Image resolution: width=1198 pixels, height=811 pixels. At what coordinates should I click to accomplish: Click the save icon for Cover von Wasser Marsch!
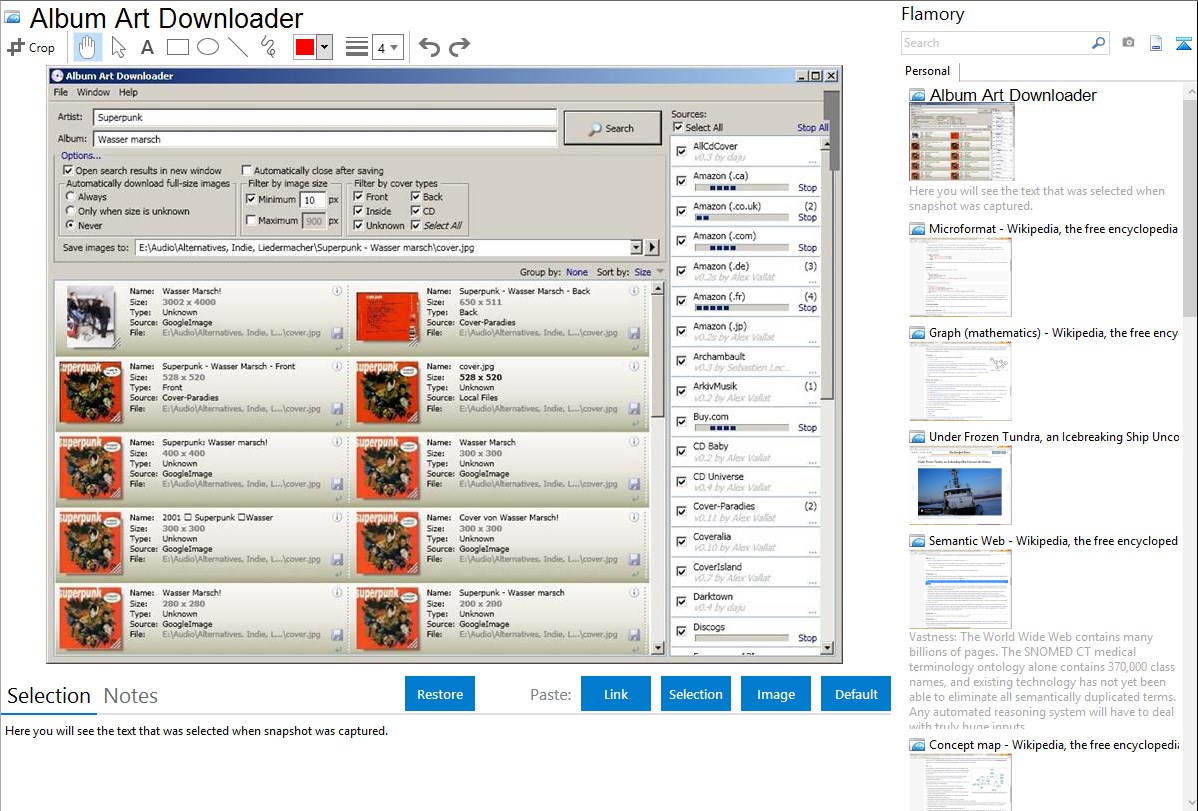coord(634,560)
